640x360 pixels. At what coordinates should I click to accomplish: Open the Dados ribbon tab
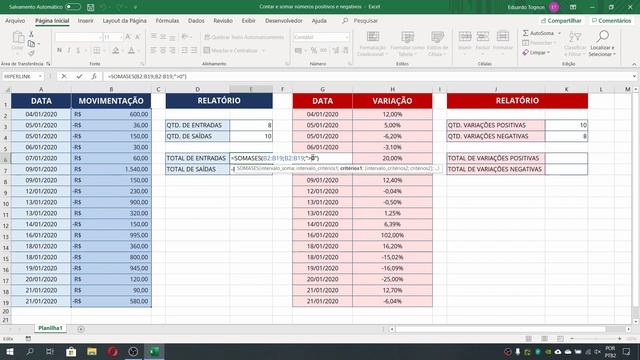click(196, 20)
